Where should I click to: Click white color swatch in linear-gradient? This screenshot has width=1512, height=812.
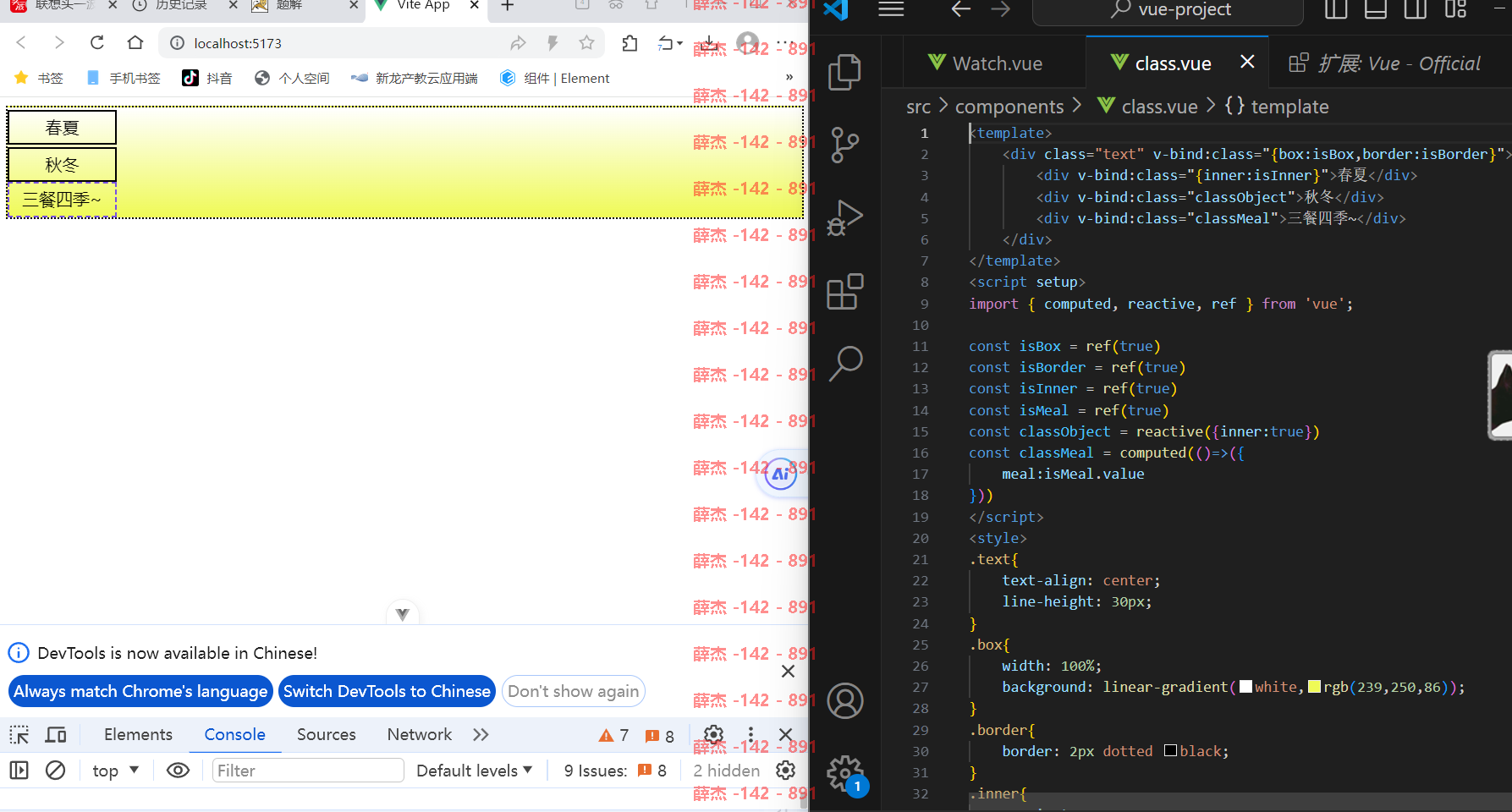tap(1245, 687)
